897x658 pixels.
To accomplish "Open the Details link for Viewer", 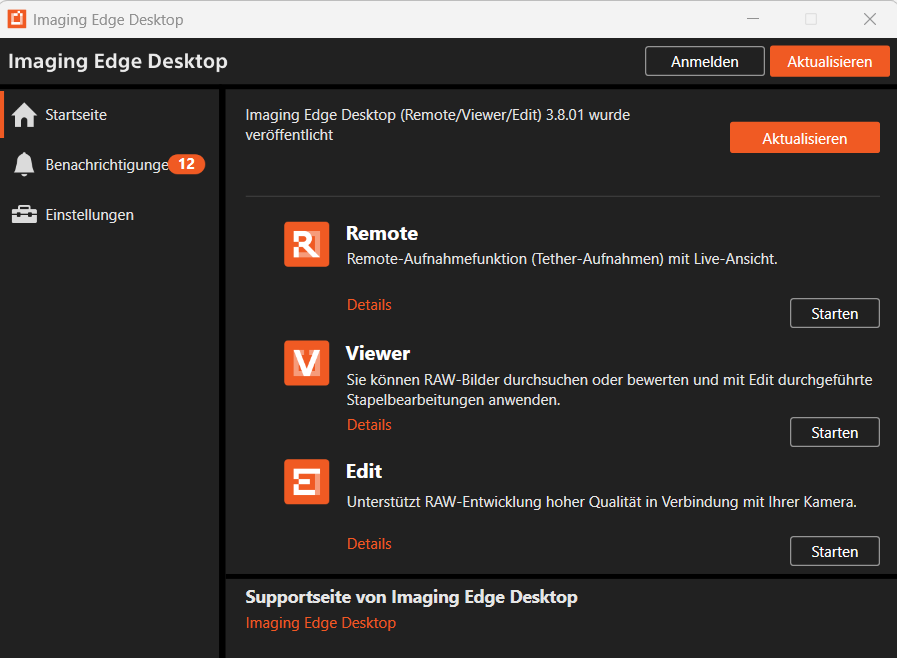I will pyautogui.click(x=369, y=425).
